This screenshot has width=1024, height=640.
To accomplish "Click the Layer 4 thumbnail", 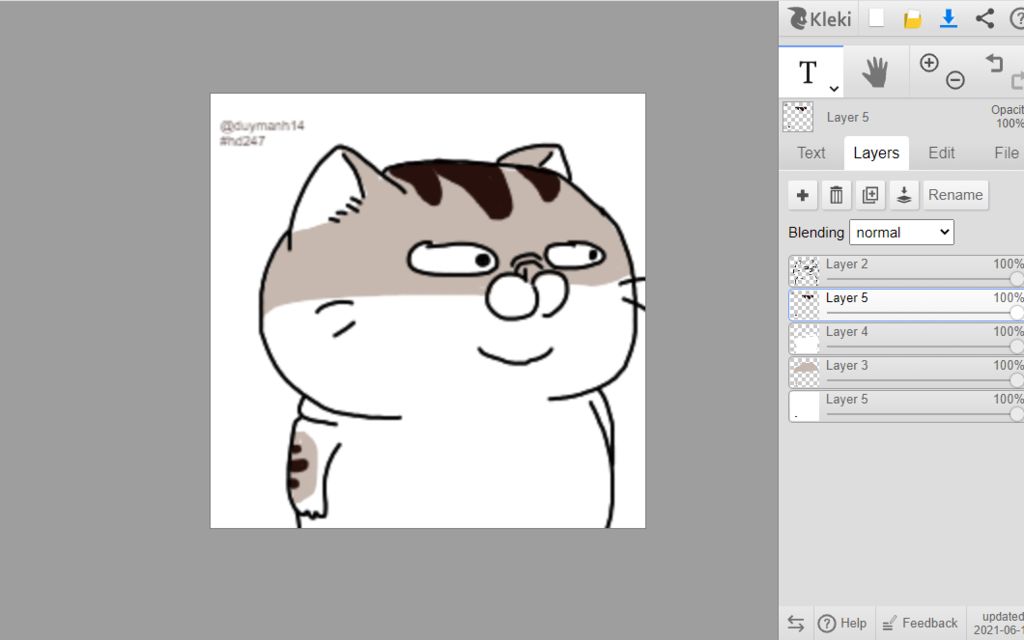I will point(805,340).
